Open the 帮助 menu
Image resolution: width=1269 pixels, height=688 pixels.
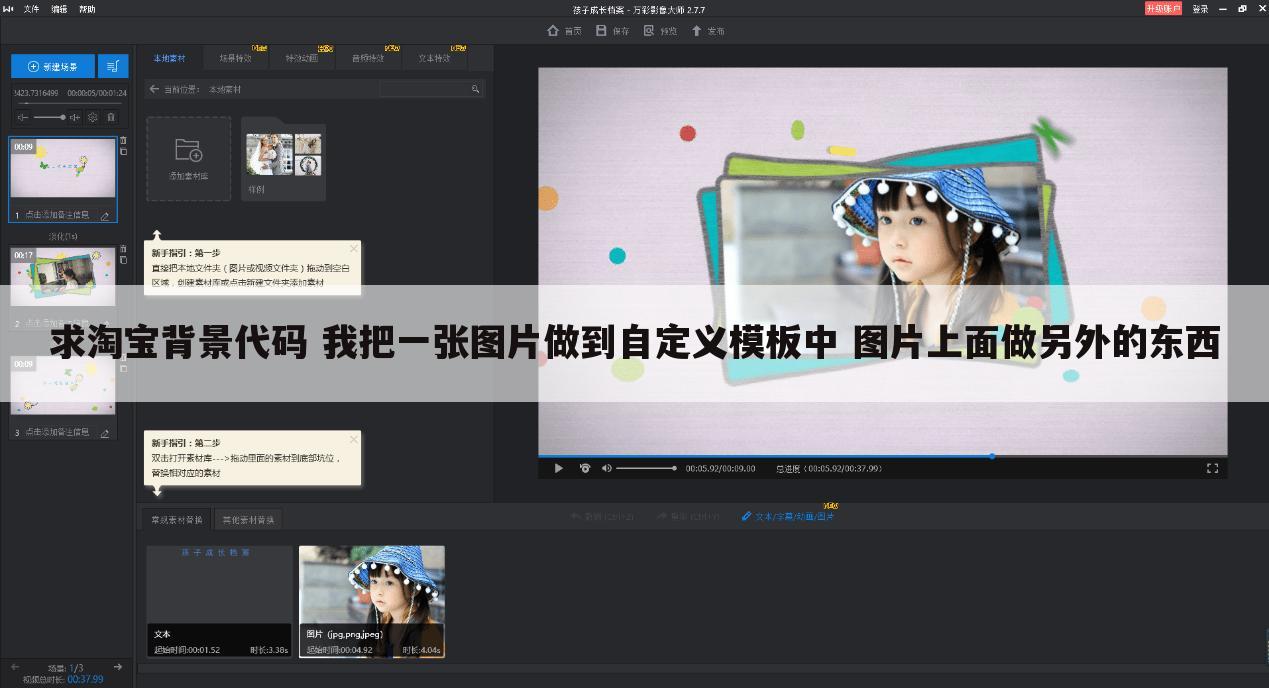87,9
